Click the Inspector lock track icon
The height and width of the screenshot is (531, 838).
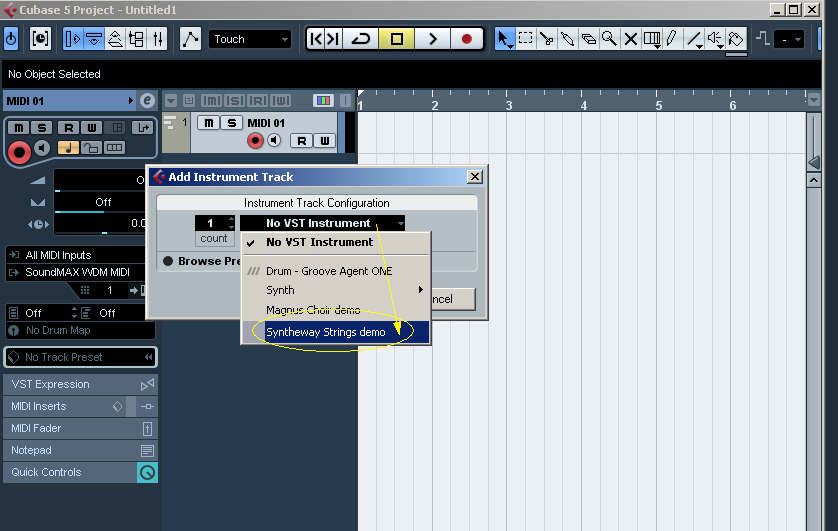(x=91, y=147)
